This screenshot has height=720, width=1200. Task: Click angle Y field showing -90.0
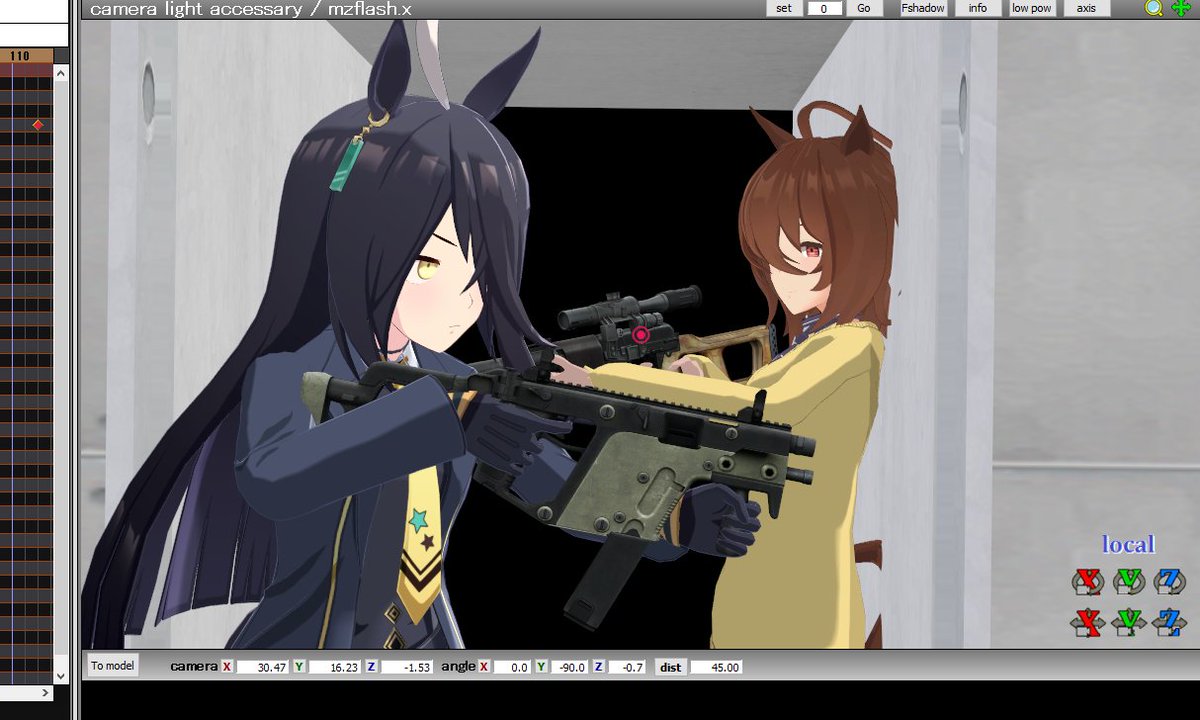(x=569, y=667)
